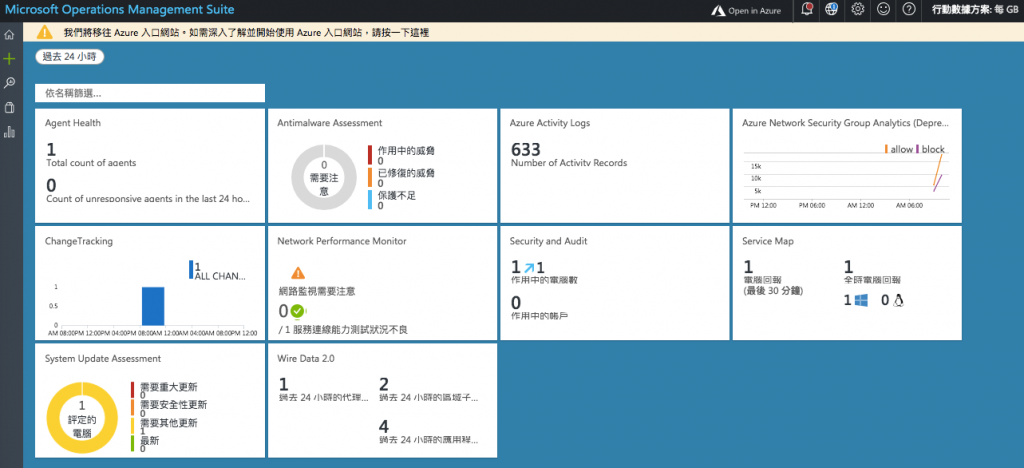The height and width of the screenshot is (468, 1024).
Task: Open the notifications bell icon
Action: [x=807, y=10]
